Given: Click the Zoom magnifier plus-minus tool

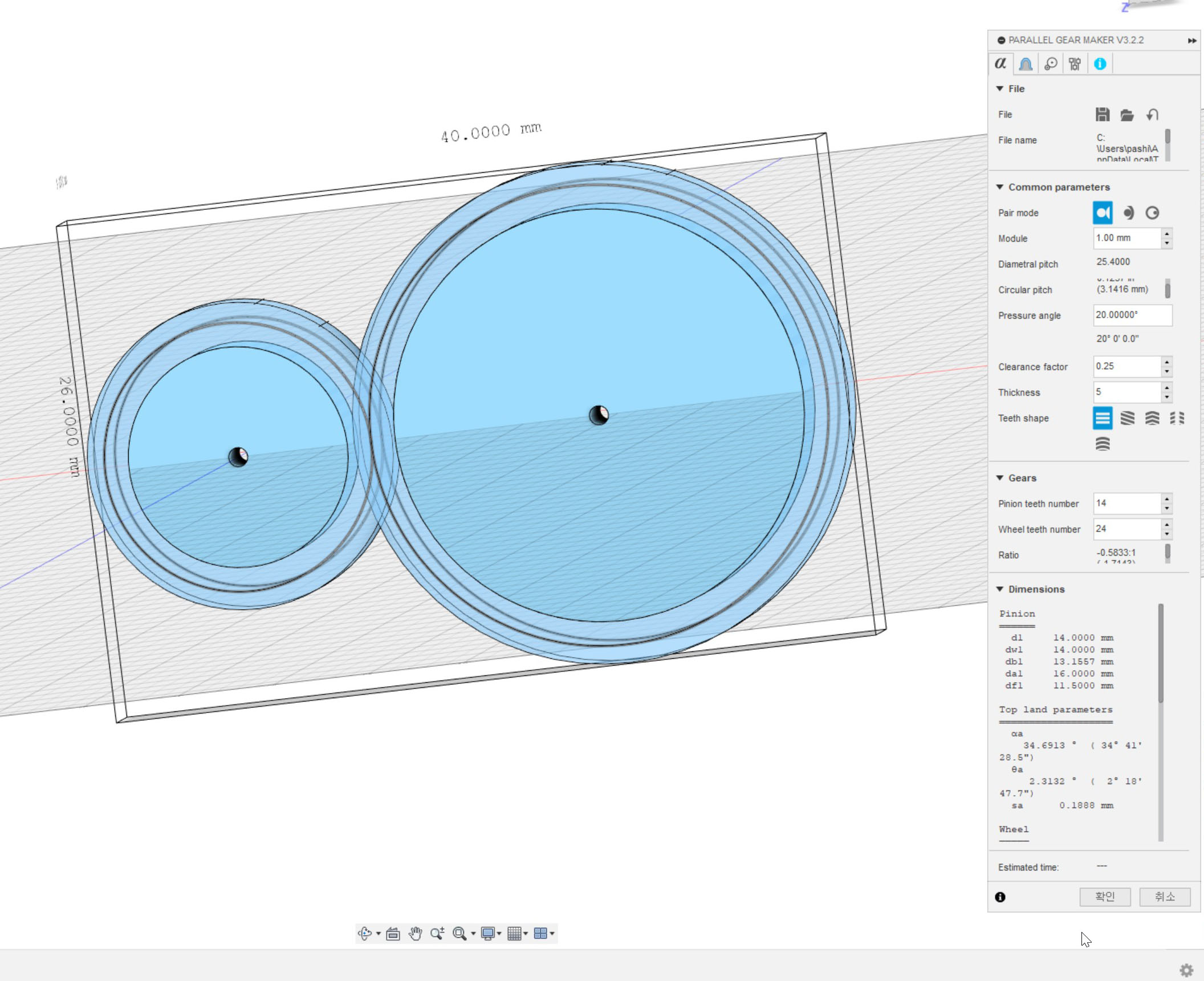Looking at the screenshot, I should 437,934.
